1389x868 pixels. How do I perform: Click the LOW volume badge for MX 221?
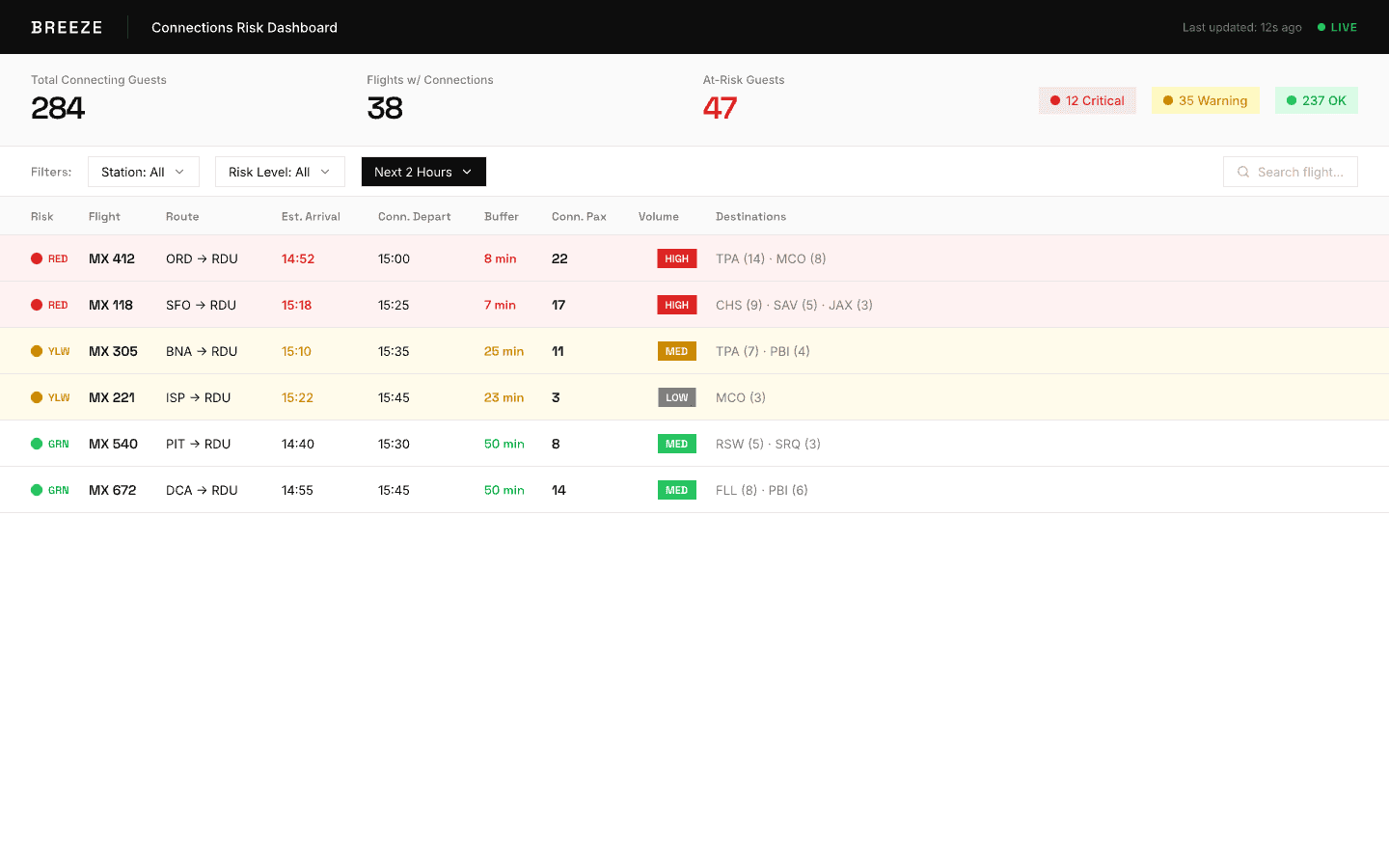[677, 397]
